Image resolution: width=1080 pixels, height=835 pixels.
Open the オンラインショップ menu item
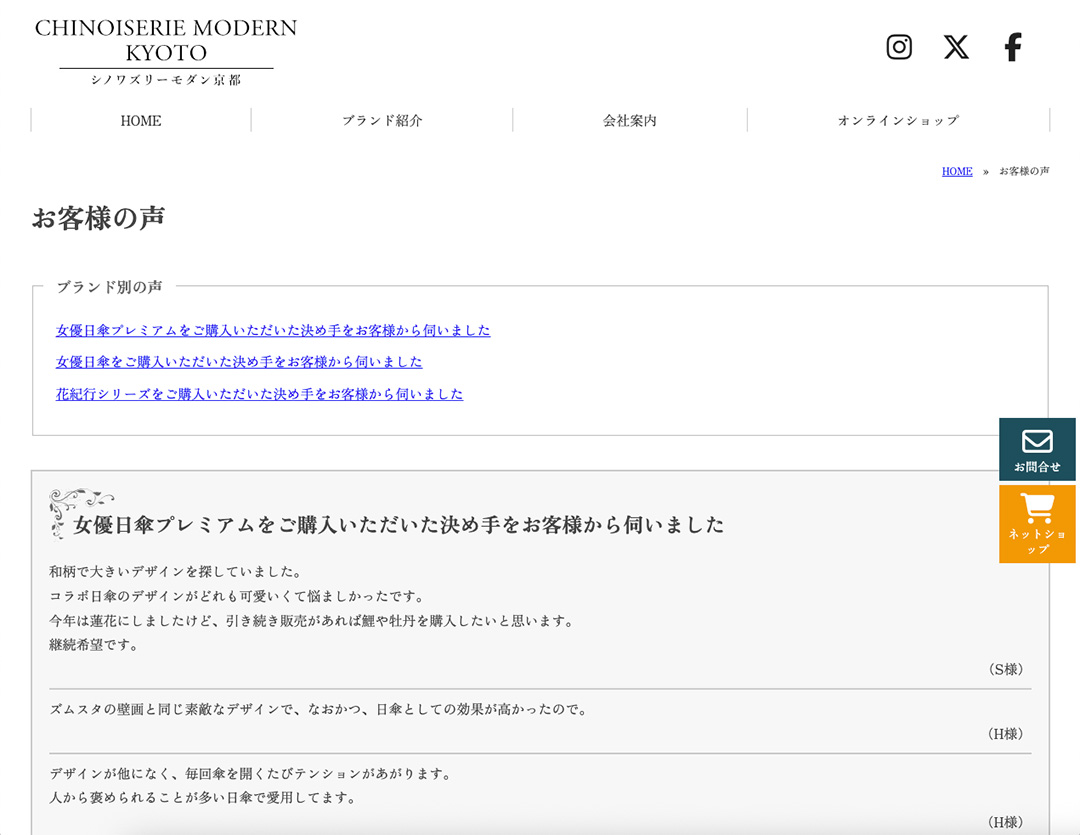pos(898,121)
